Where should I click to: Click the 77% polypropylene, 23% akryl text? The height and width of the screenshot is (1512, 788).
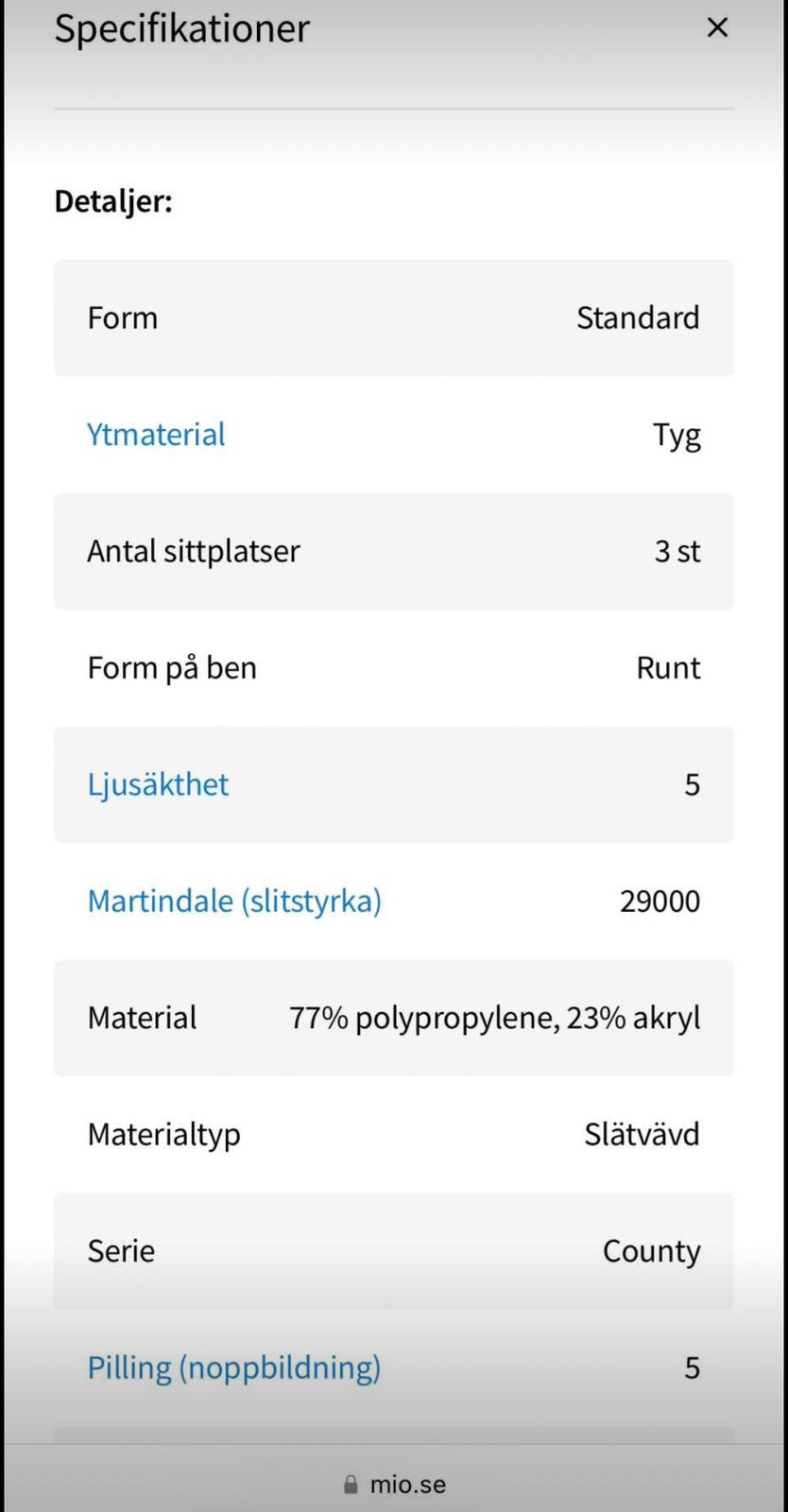point(494,1018)
